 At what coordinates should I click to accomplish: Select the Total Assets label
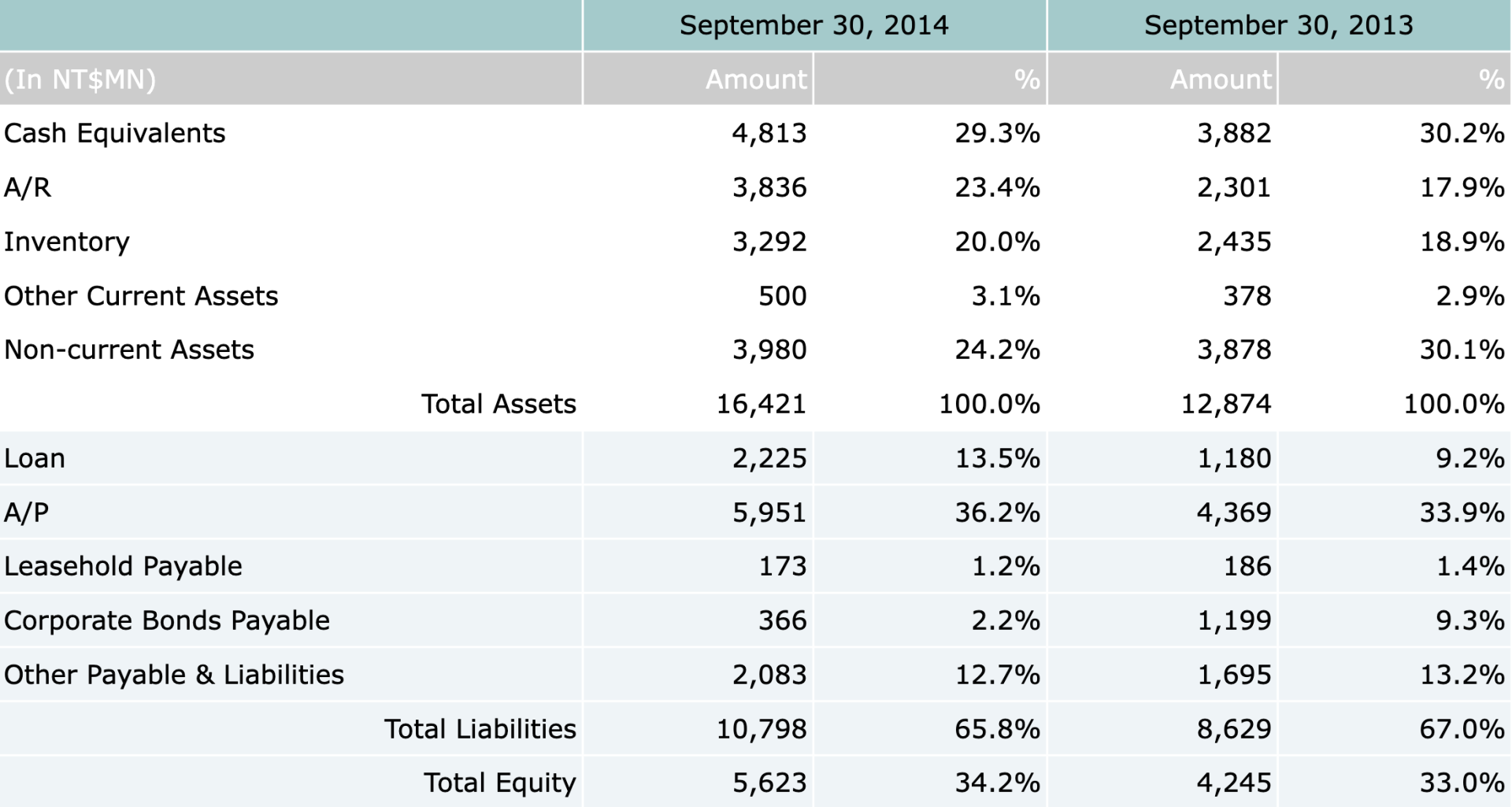click(498, 404)
